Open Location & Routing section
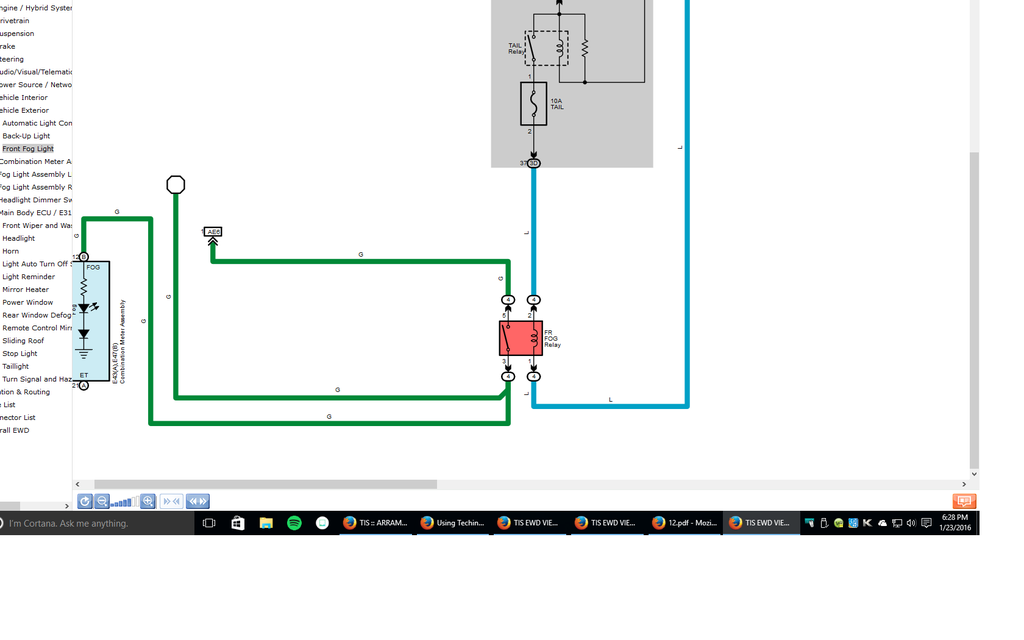Image resolution: width=1024 pixels, height=640 pixels. (25, 392)
